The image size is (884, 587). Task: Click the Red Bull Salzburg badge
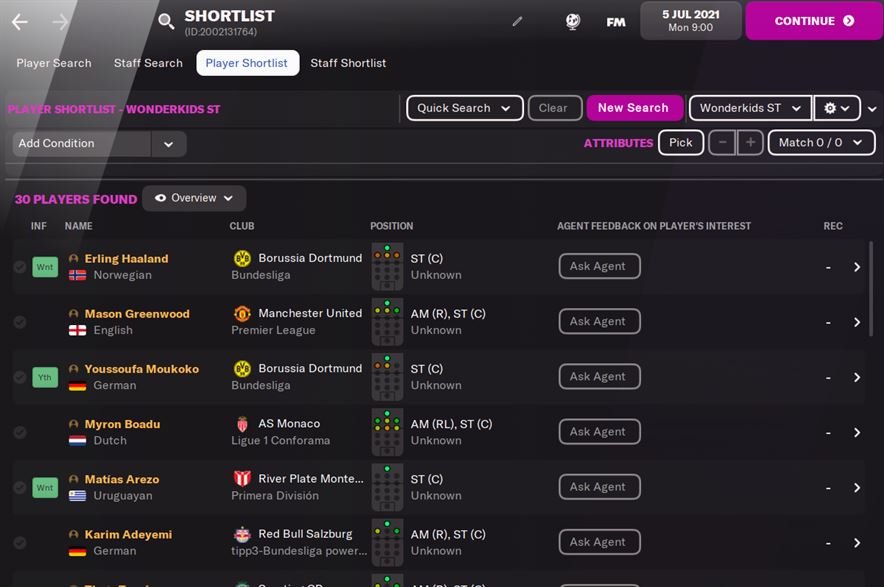click(x=242, y=534)
